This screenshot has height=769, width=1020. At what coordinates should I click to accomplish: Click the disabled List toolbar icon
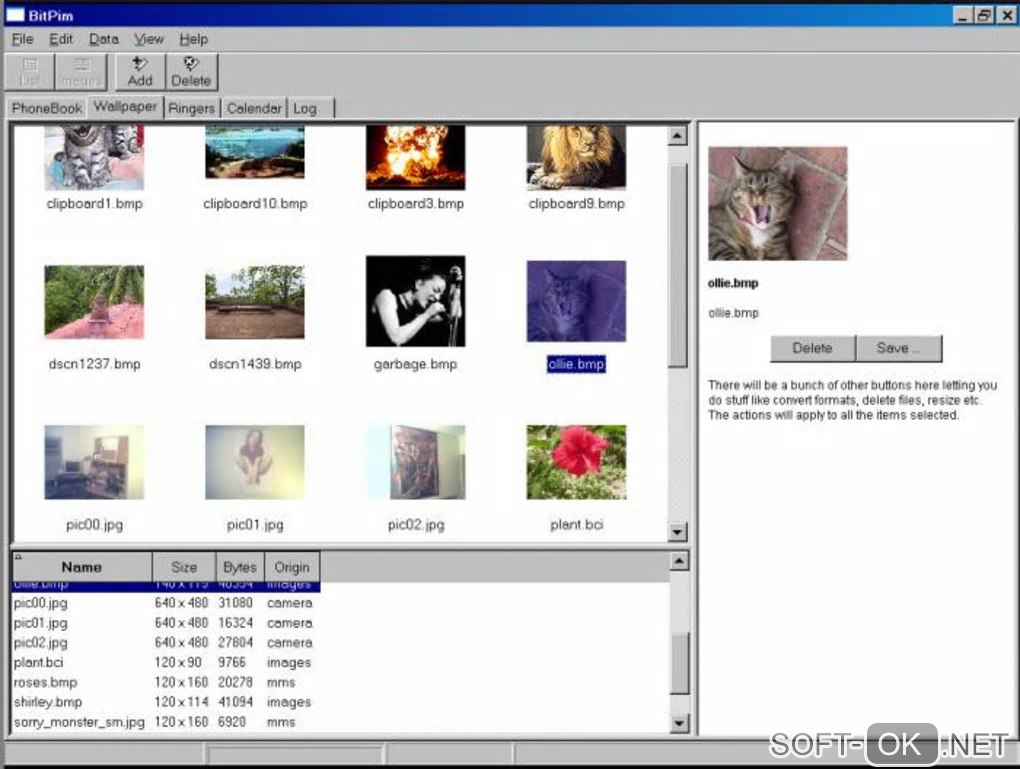coord(30,72)
